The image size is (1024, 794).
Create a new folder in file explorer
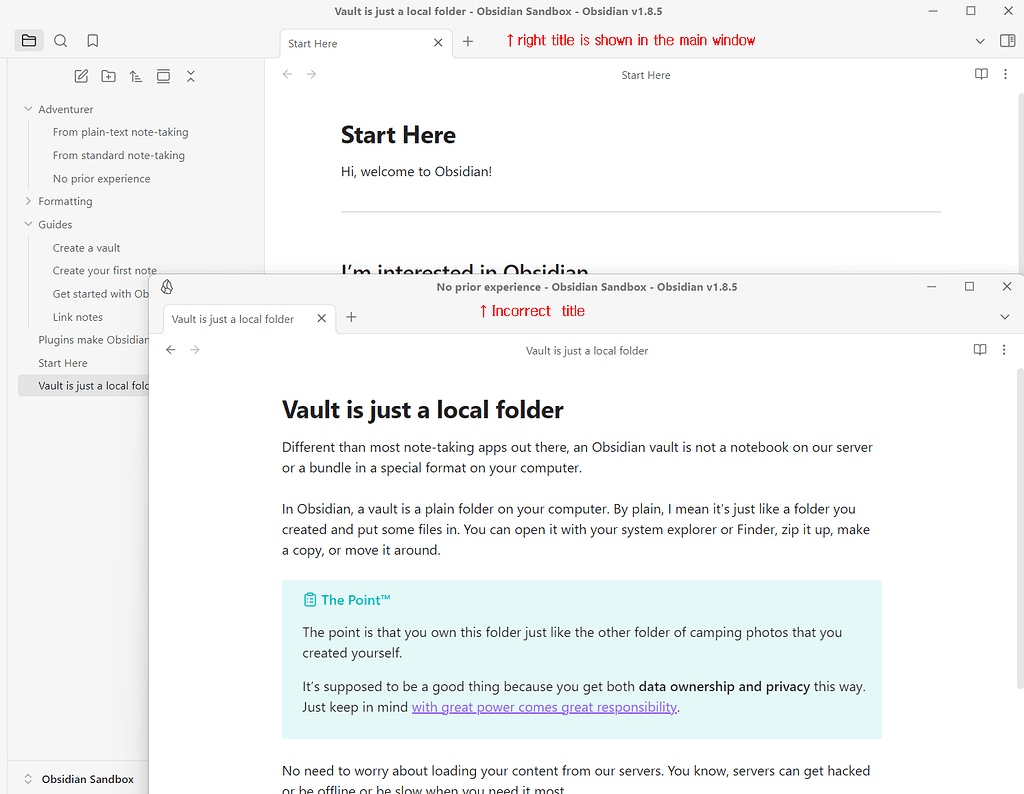[108, 76]
